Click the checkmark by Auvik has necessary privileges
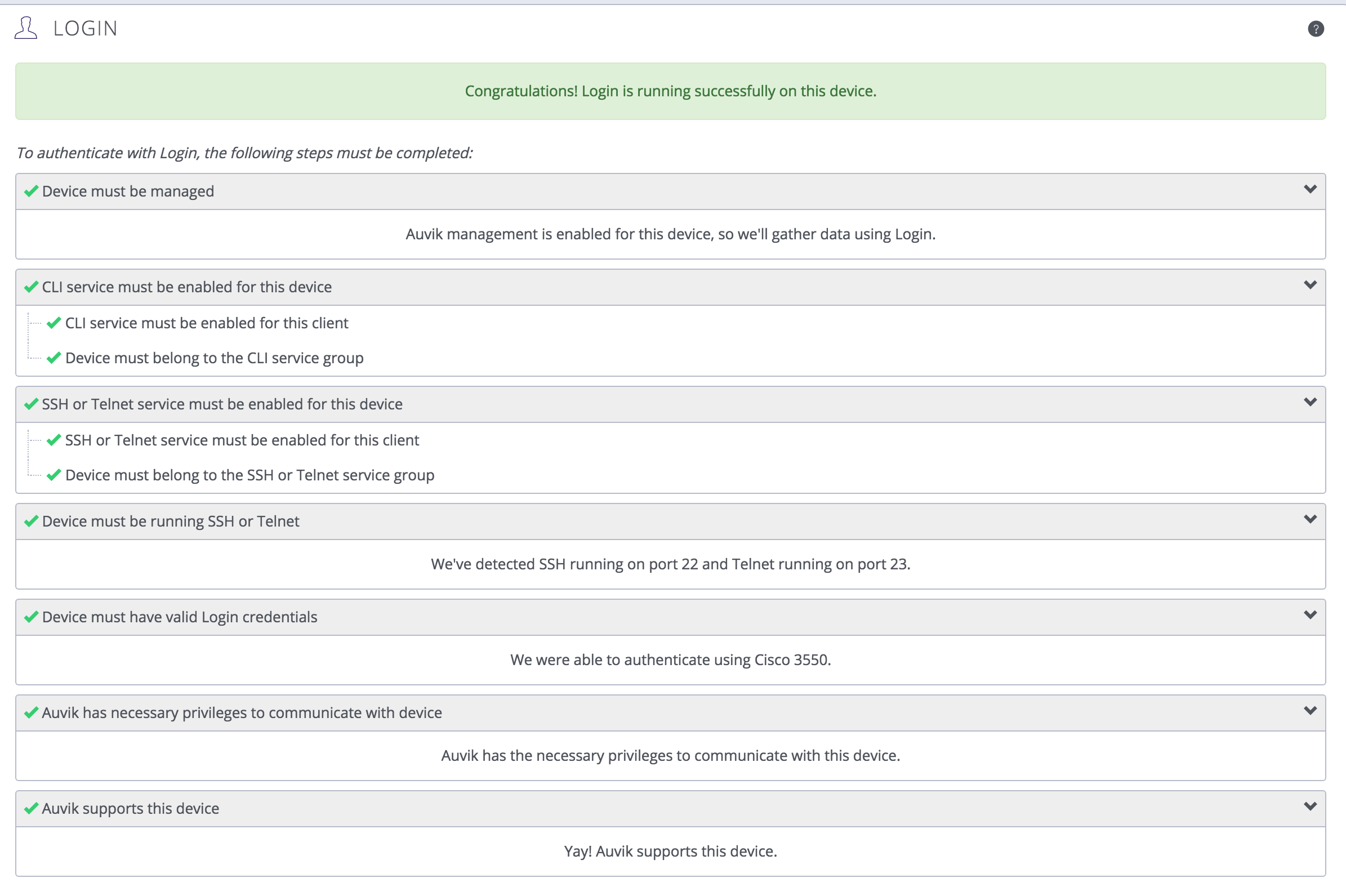 pos(32,712)
